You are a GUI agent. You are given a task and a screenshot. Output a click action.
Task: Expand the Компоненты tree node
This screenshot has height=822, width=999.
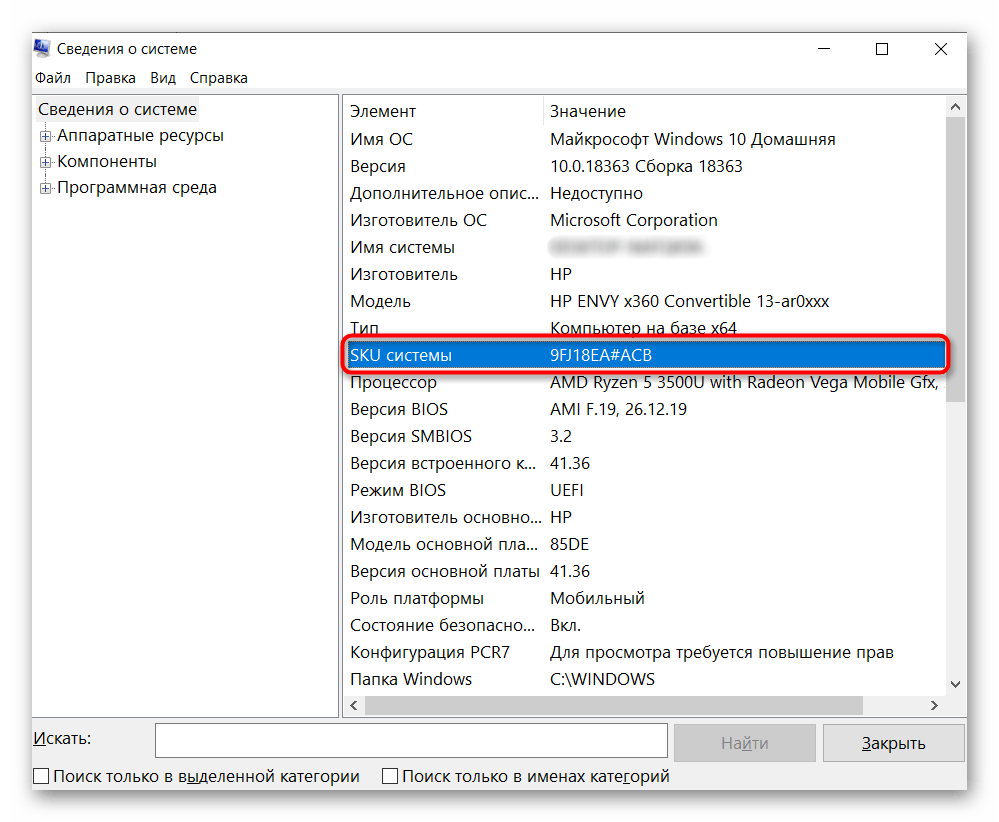coord(45,162)
